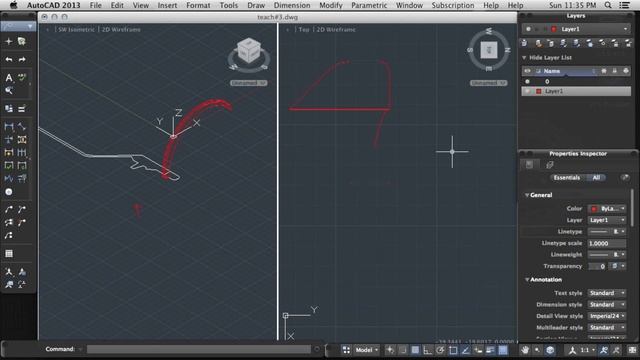The height and width of the screenshot is (360, 640).
Task: Open macOS Spotlight search icon
Action: coord(608,5)
